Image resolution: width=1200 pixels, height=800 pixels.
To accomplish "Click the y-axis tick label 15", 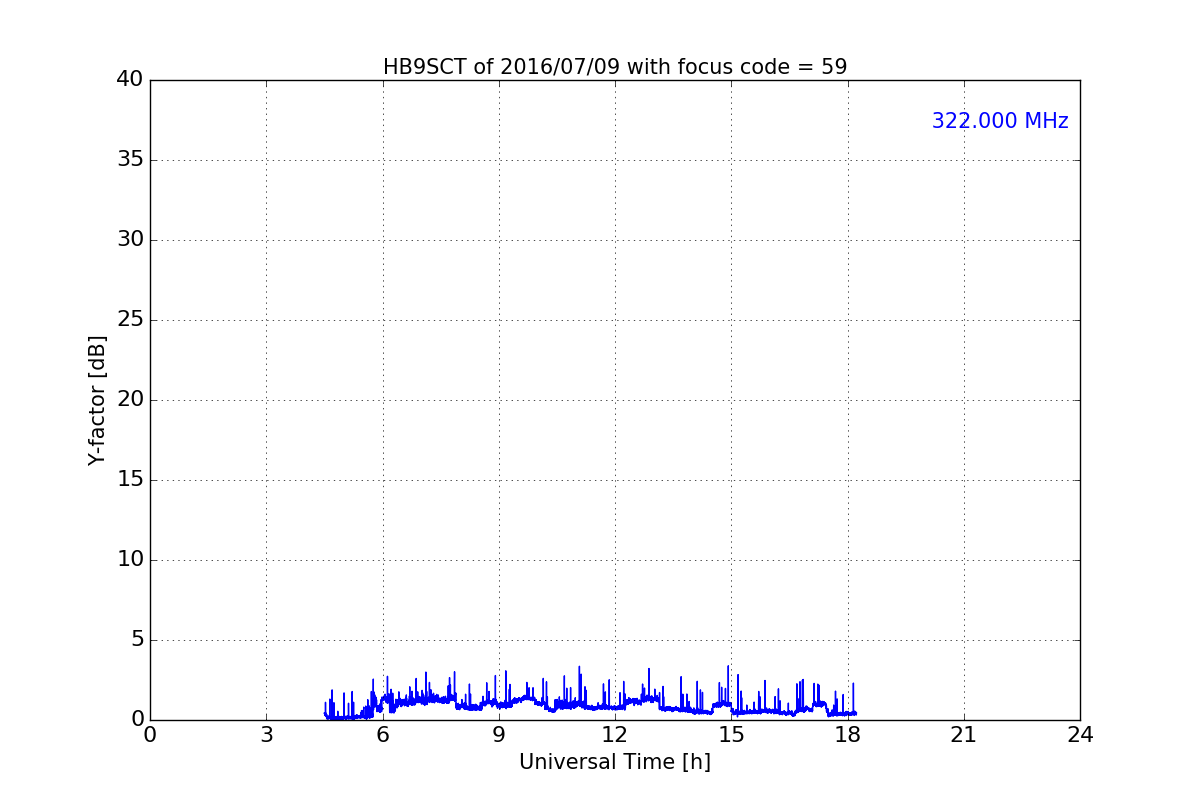I will 130,480.
